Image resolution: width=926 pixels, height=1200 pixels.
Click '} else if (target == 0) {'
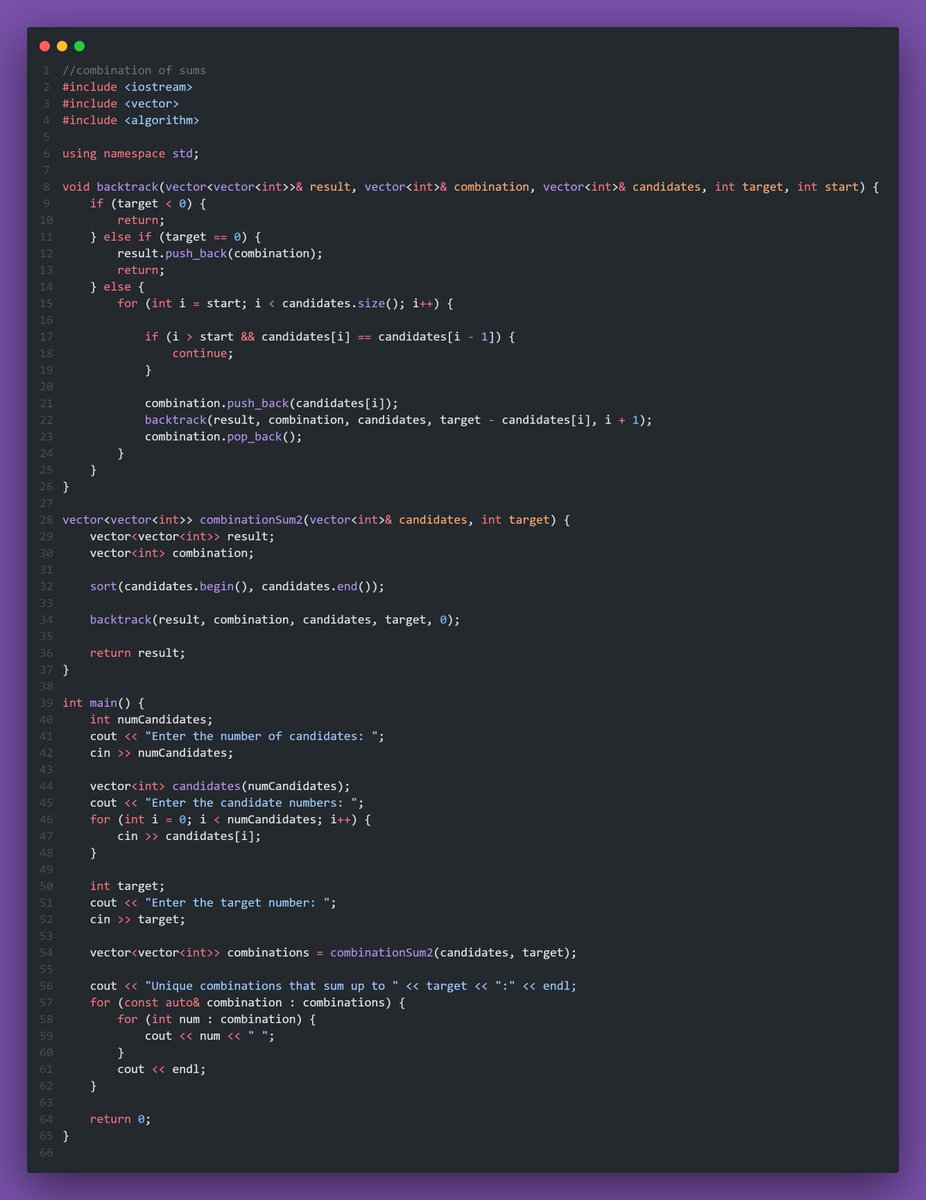point(175,237)
